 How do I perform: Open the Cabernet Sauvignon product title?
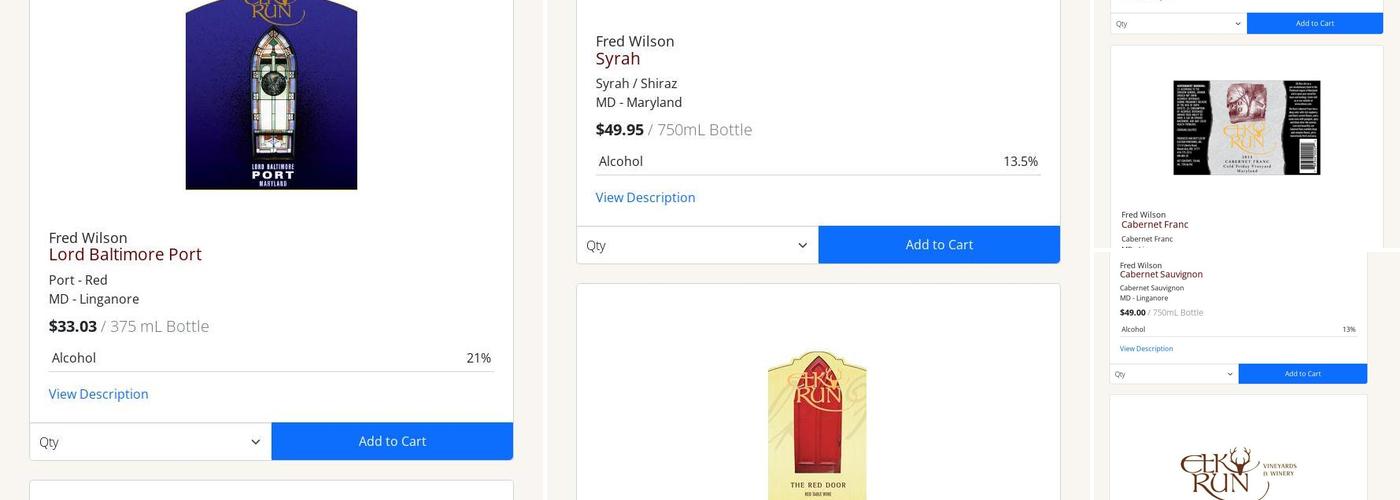click(1161, 274)
